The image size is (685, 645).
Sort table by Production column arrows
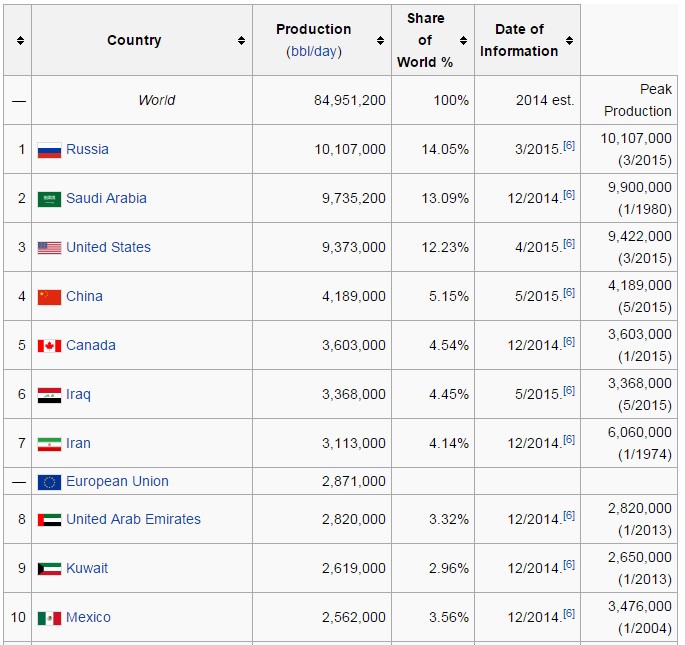(380, 41)
